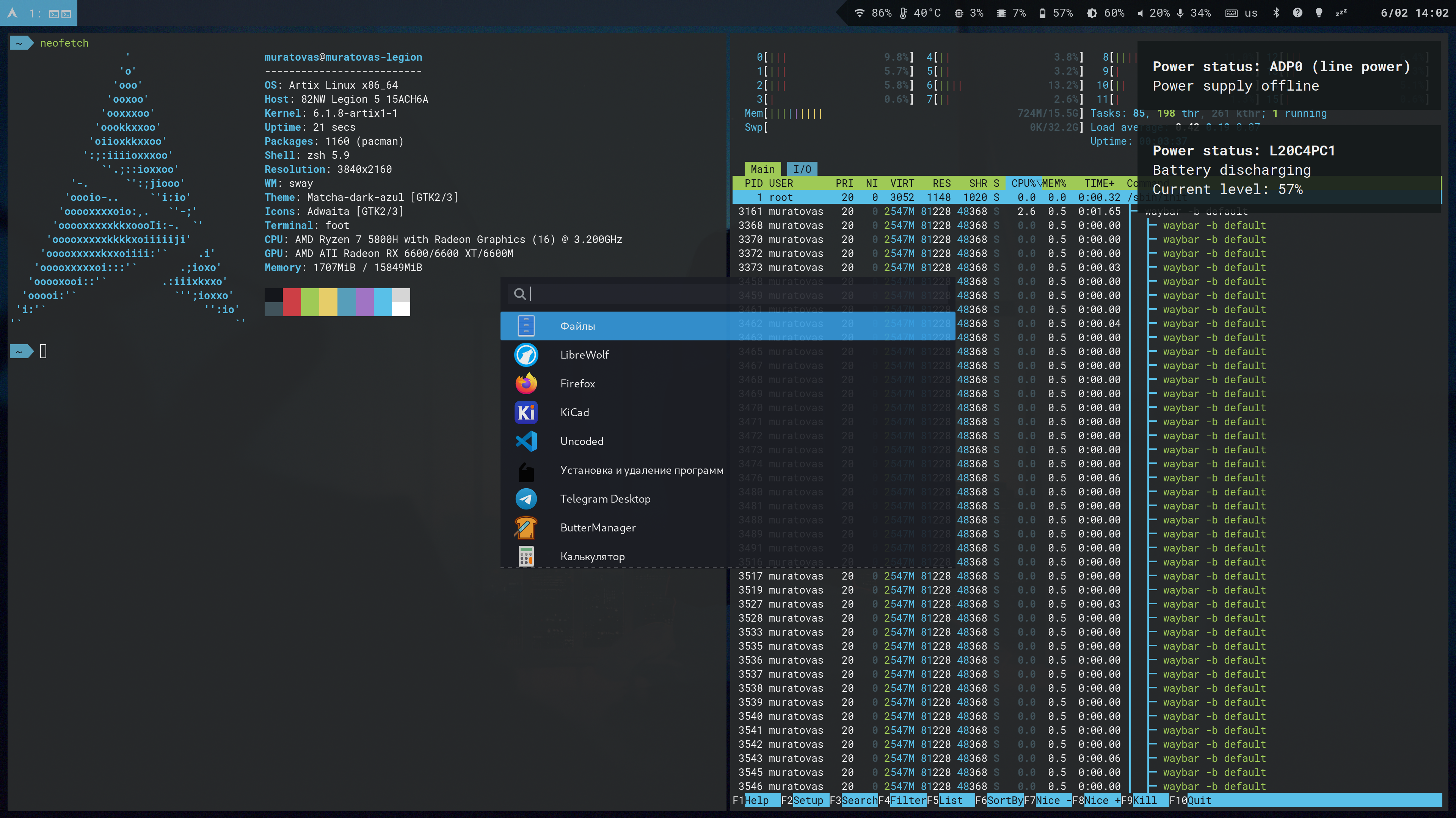Open ButterManager application
This screenshot has height=818, width=1456.
(598, 528)
